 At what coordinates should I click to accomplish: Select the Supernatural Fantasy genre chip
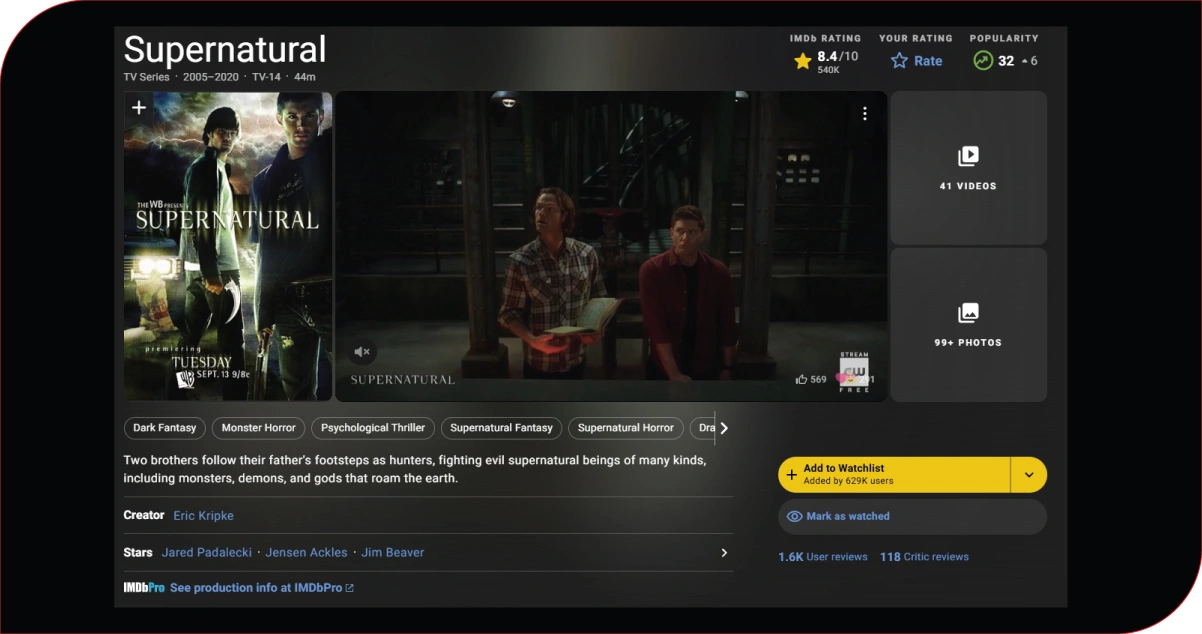501,428
